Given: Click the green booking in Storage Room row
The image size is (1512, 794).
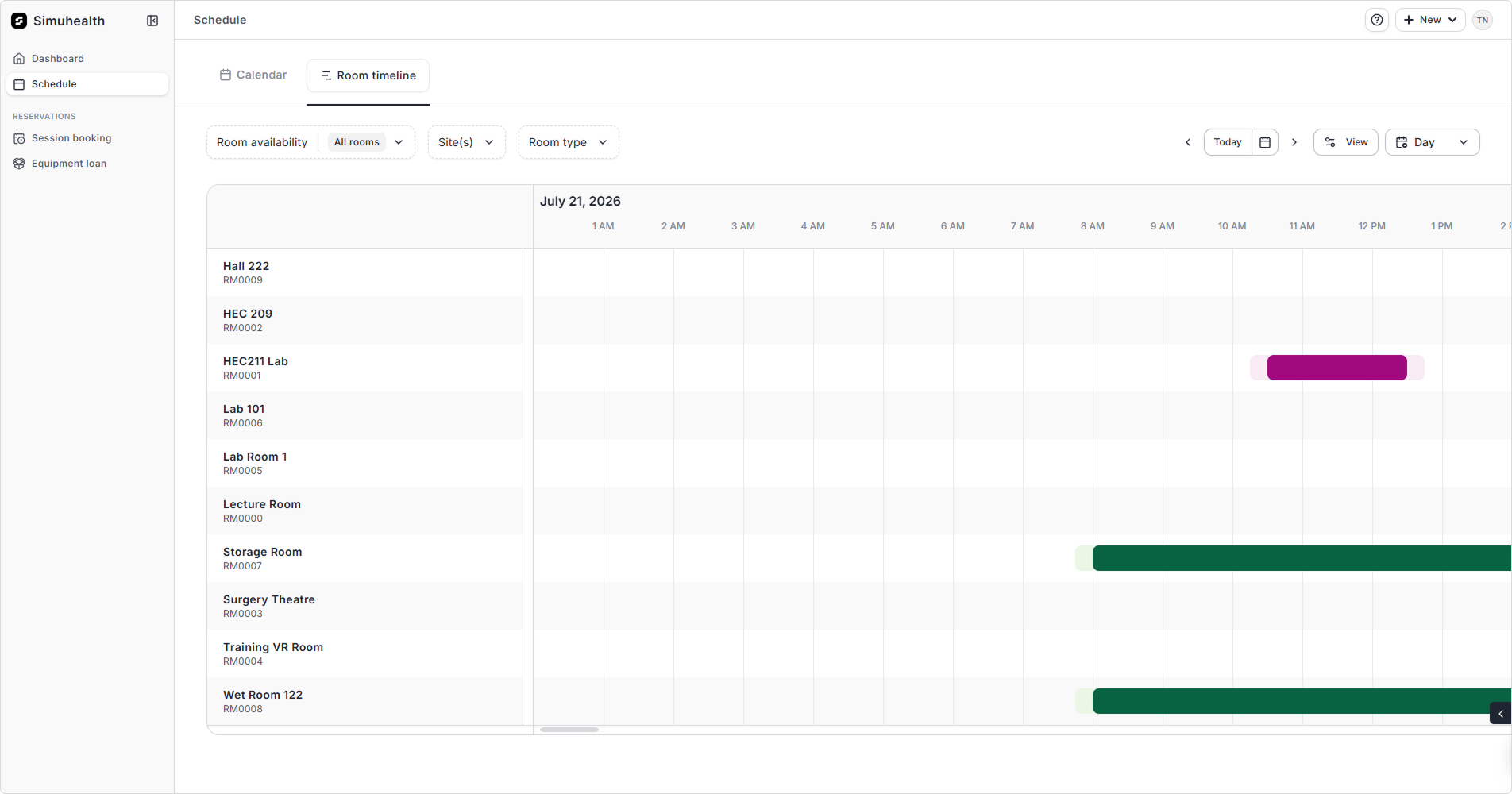Looking at the screenshot, I should (1302, 558).
